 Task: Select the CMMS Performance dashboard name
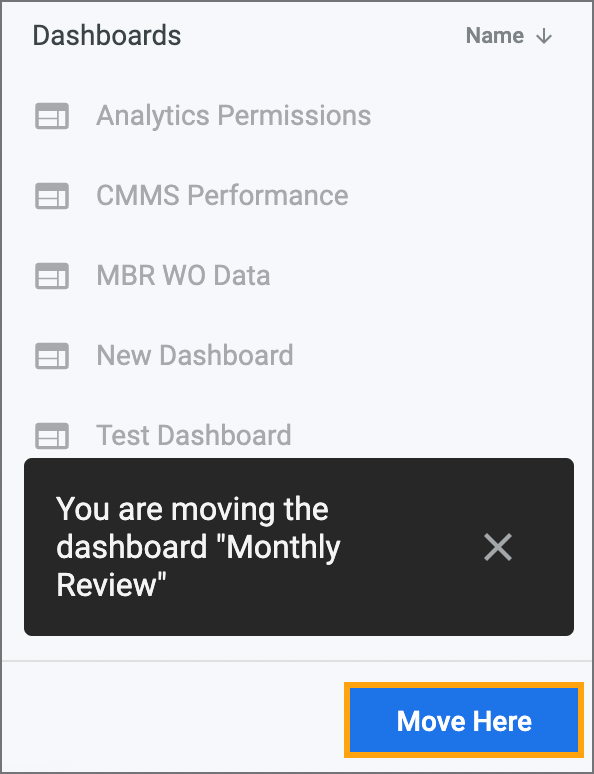click(222, 195)
